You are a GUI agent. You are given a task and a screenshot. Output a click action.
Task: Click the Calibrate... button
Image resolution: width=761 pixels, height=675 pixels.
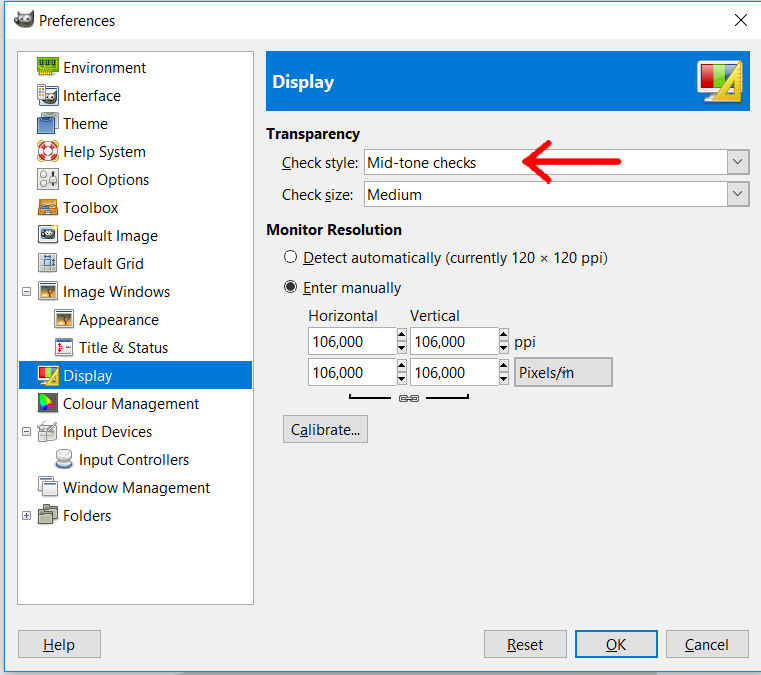325,429
